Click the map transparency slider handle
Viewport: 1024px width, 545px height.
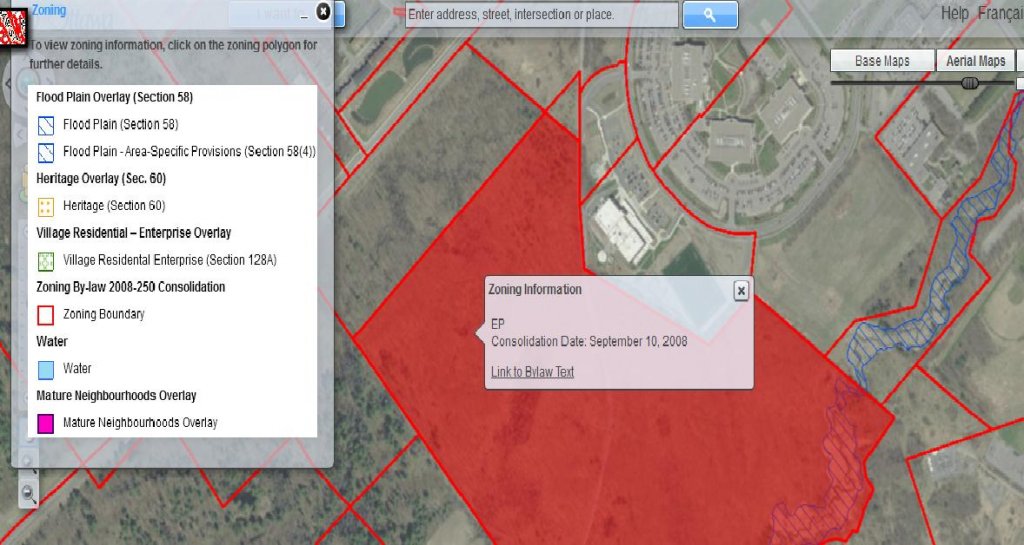[968, 84]
